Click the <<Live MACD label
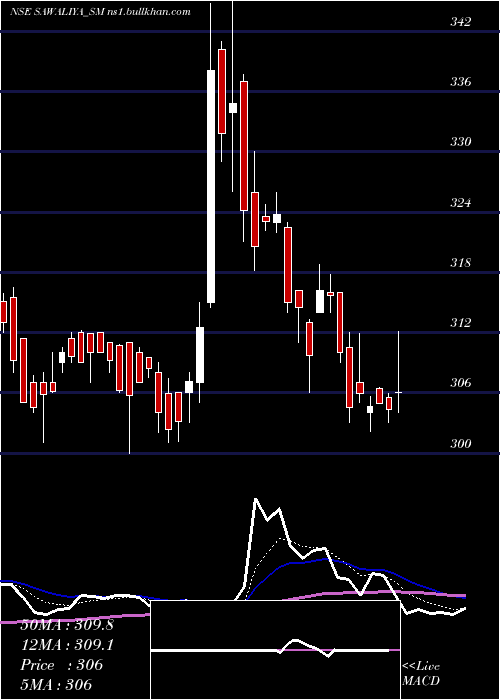This screenshot has height=700, width=500. [x=421, y=674]
